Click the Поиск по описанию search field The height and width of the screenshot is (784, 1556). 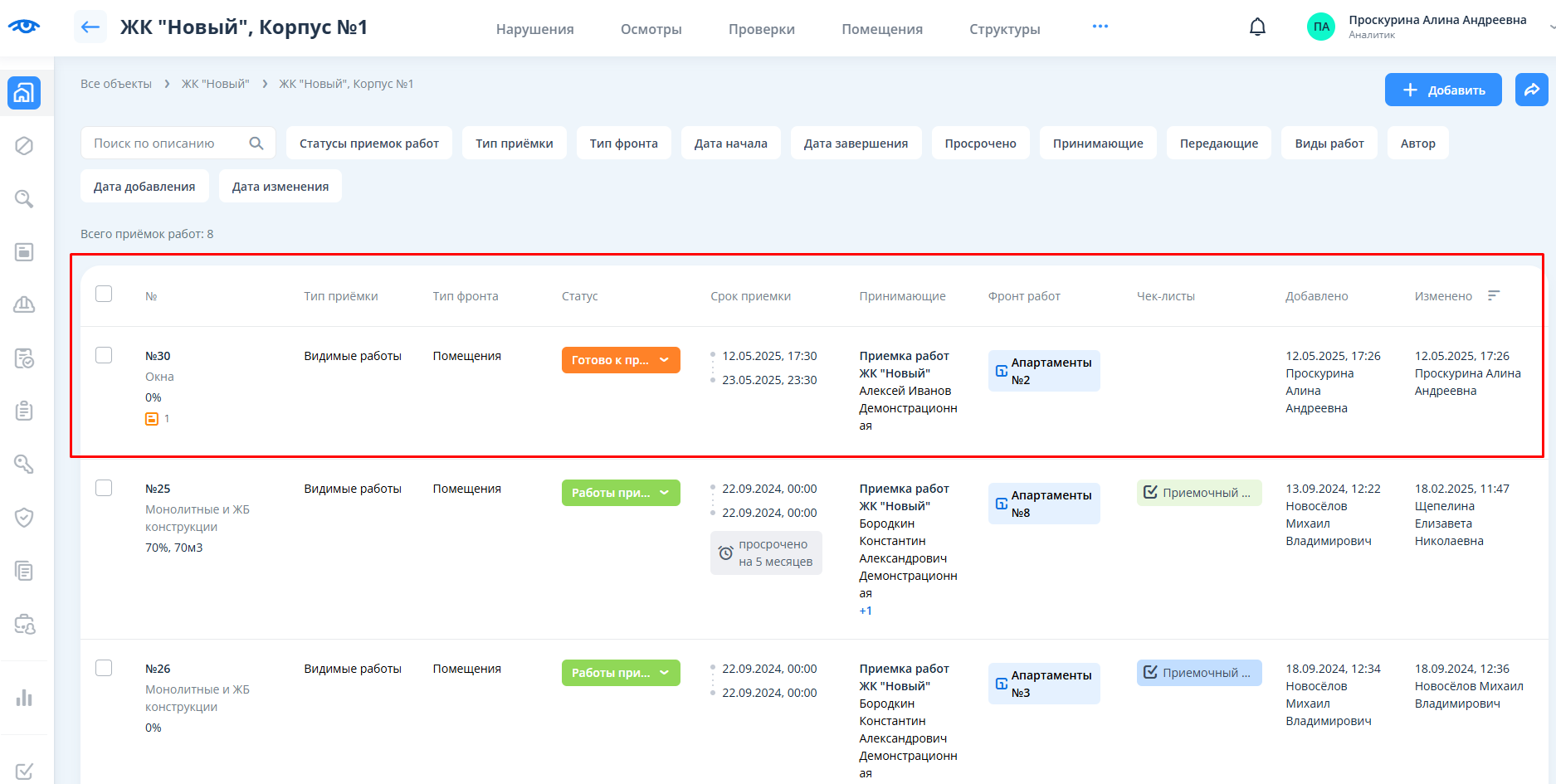pos(166,143)
